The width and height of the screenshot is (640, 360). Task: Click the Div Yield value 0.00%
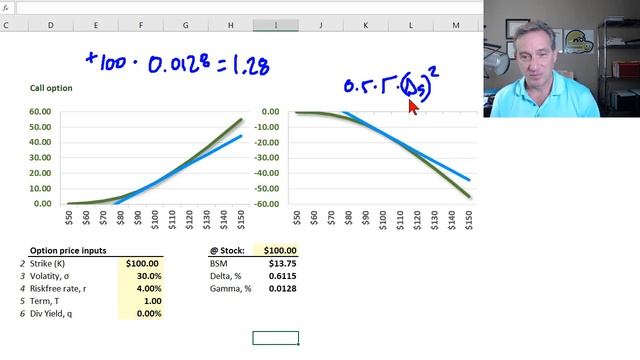141,313
